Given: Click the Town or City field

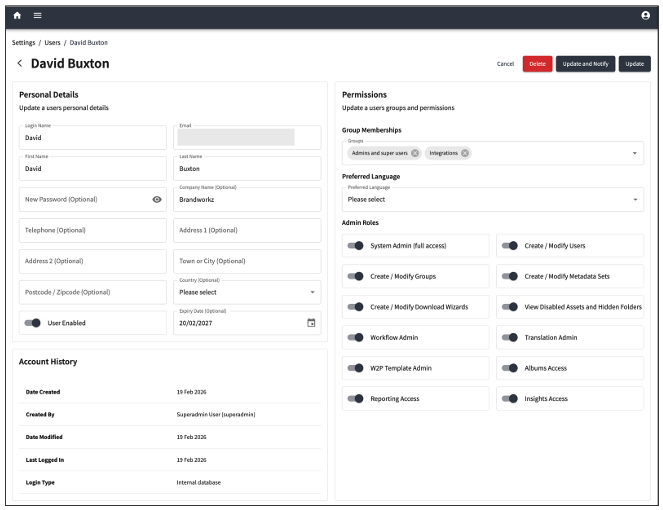Looking at the screenshot, I should coord(247,261).
